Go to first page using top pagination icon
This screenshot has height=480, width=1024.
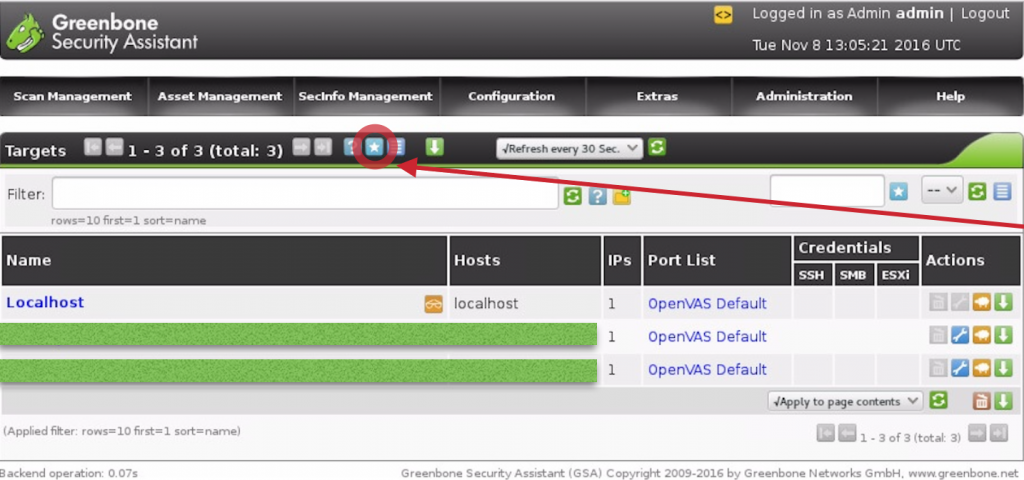click(93, 148)
